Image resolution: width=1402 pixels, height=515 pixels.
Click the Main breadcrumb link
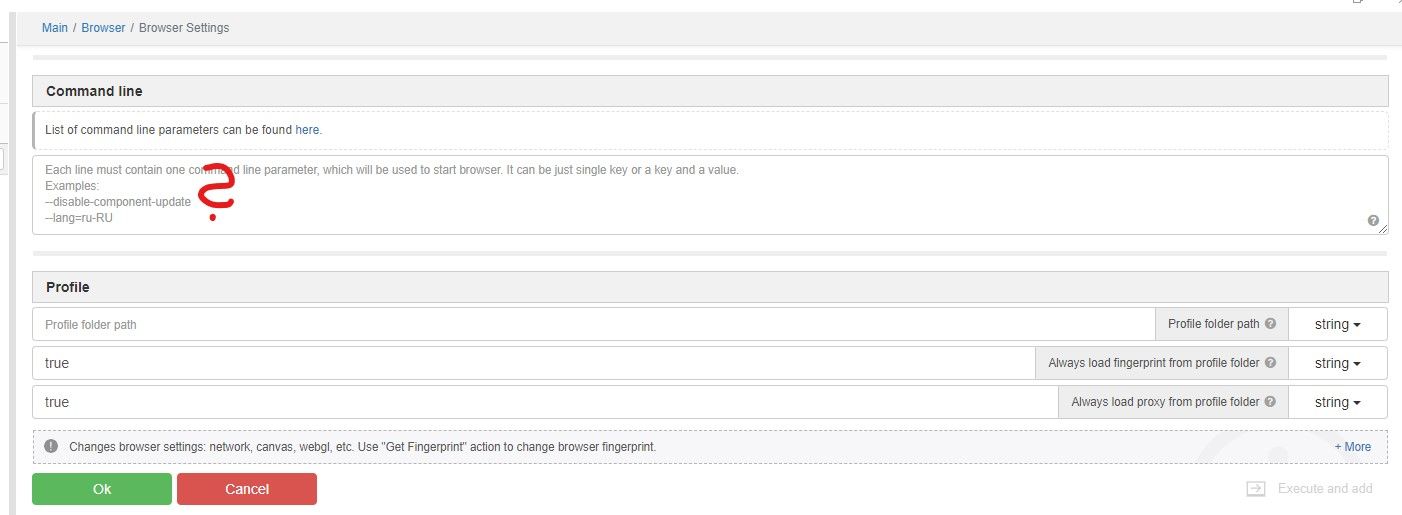pyautogui.click(x=55, y=28)
